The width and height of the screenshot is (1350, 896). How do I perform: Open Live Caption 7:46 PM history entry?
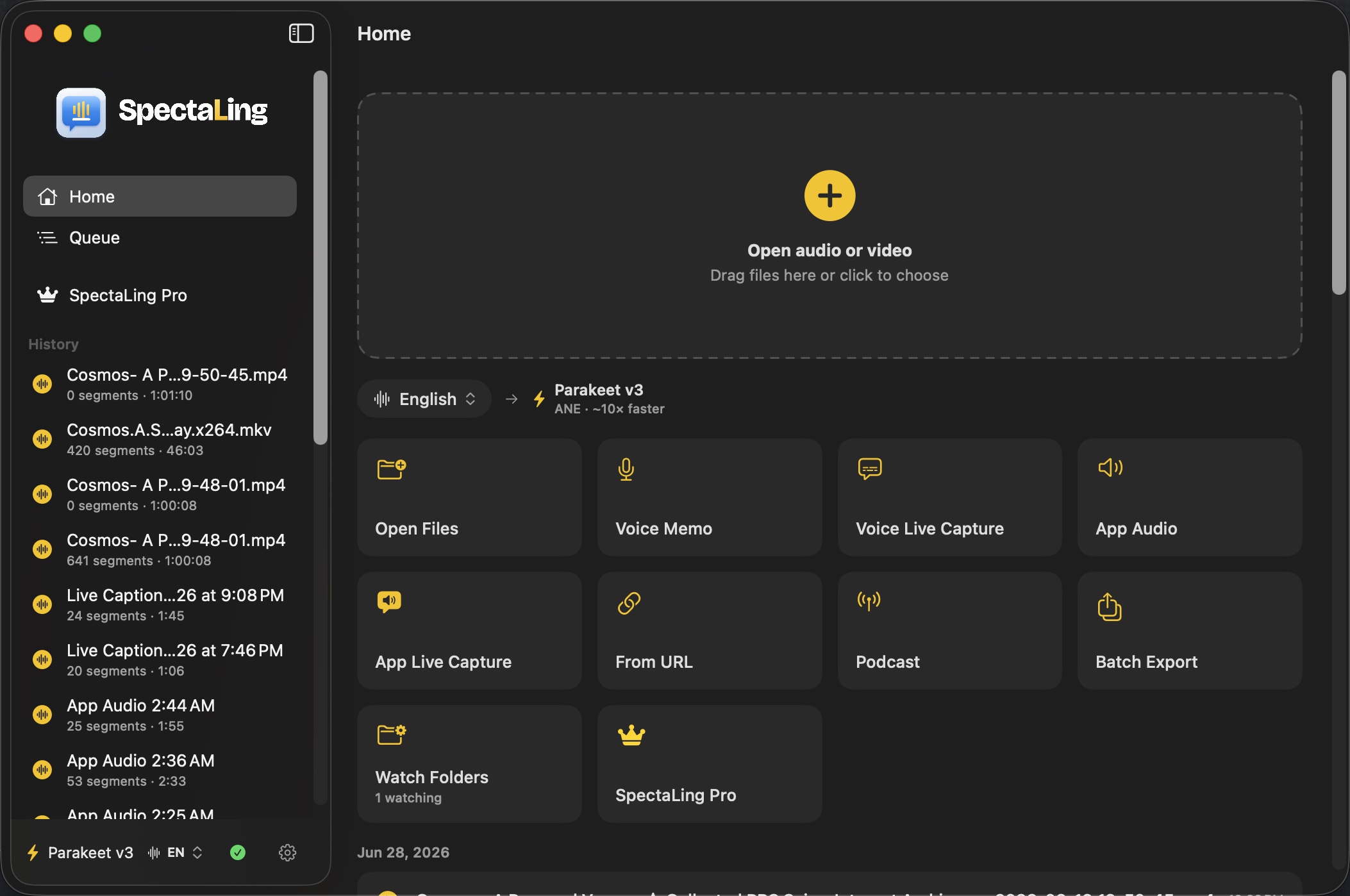click(160, 660)
